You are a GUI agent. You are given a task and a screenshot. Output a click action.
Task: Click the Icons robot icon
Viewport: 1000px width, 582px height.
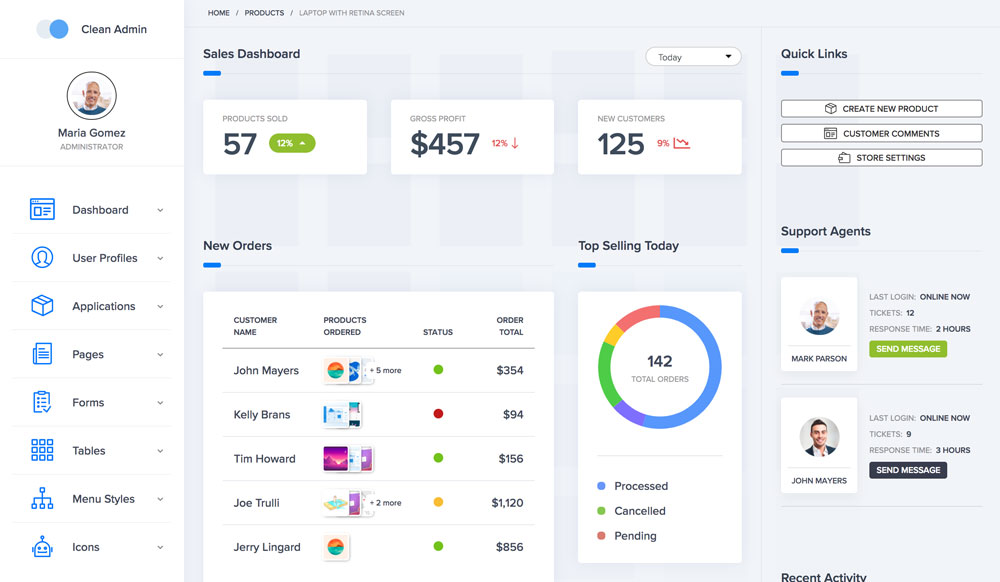point(42,547)
